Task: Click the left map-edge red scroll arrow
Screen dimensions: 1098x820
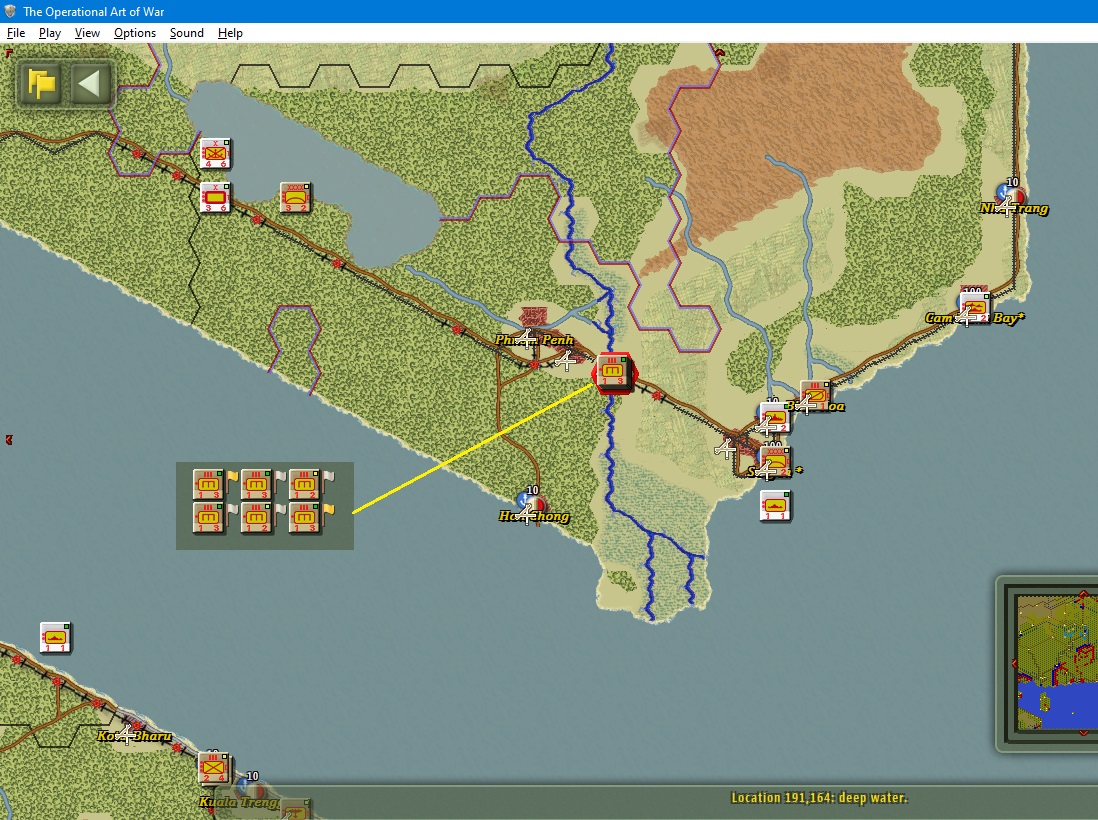Action: [x=8, y=440]
